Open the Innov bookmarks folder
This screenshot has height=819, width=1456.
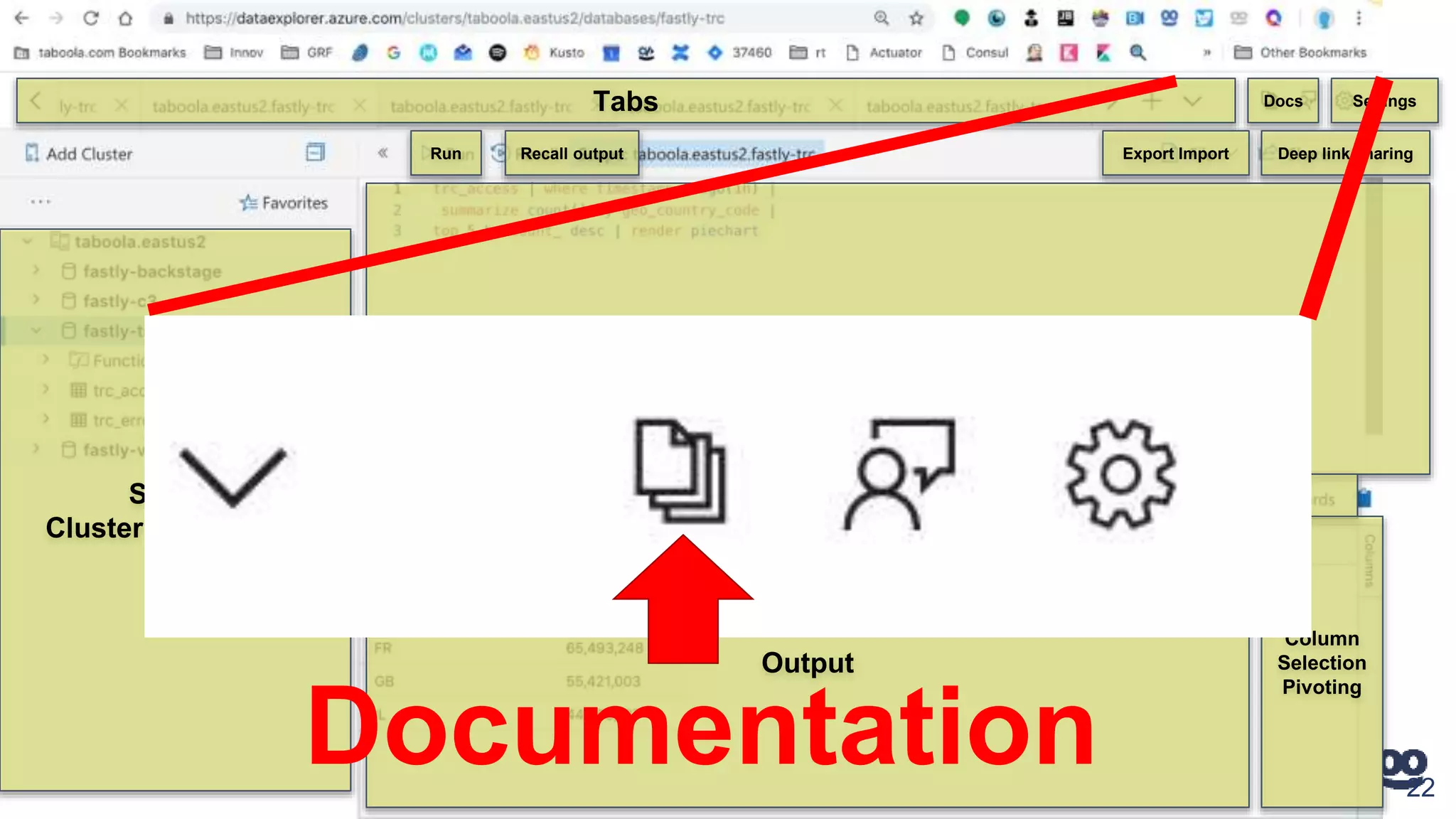pyautogui.click(x=234, y=53)
